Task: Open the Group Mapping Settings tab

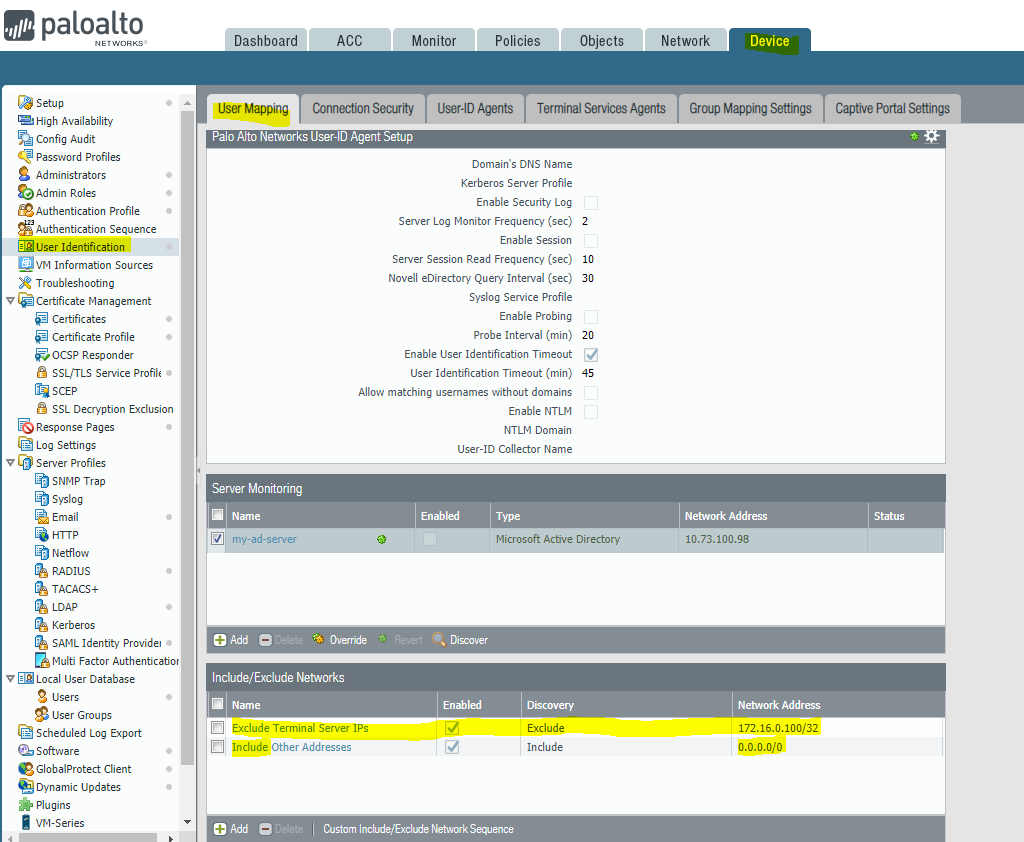Action: (x=750, y=109)
